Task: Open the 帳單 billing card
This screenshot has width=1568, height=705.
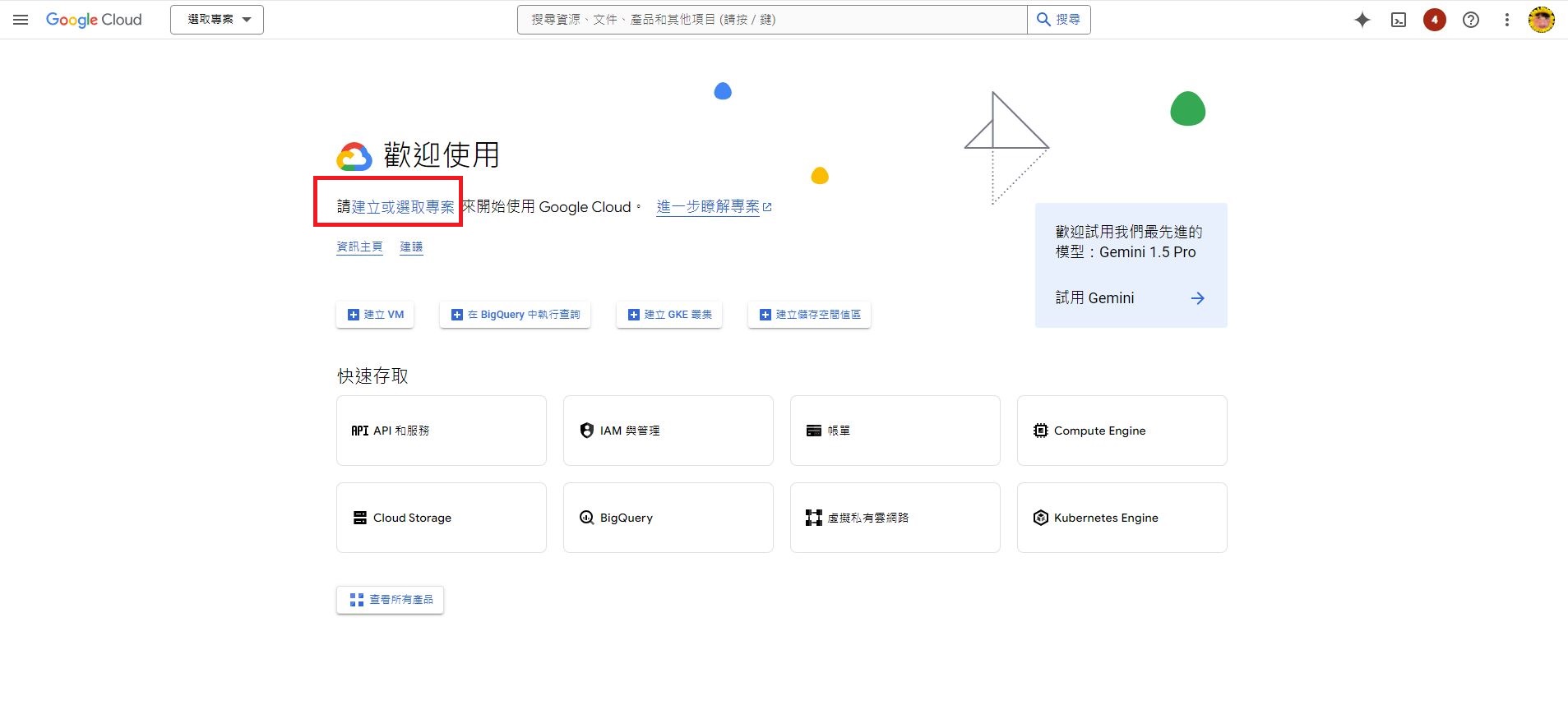Action: tap(895, 431)
